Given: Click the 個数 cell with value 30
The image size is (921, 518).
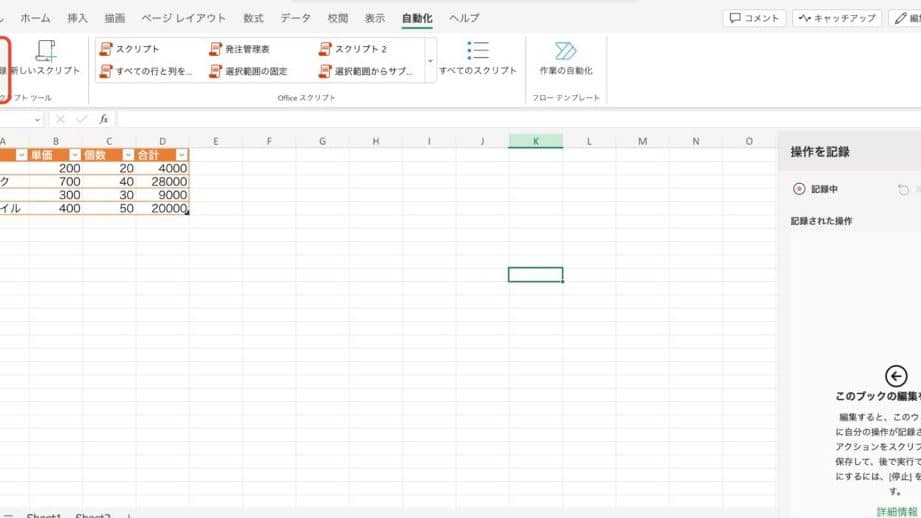Looking at the screenshot, I should point(109,195).
